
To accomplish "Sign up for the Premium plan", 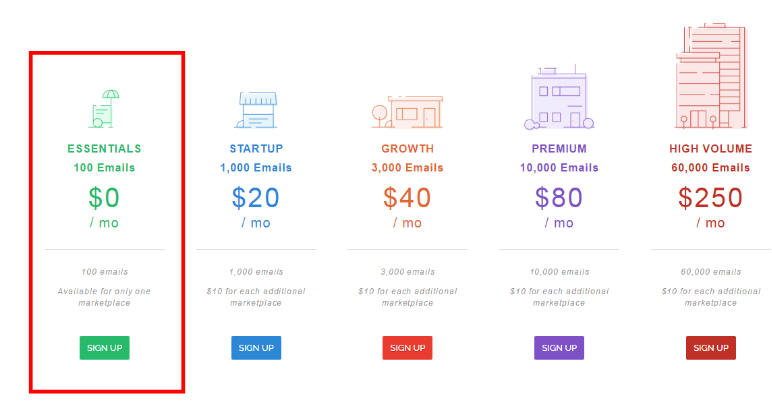I will point(559,348).
